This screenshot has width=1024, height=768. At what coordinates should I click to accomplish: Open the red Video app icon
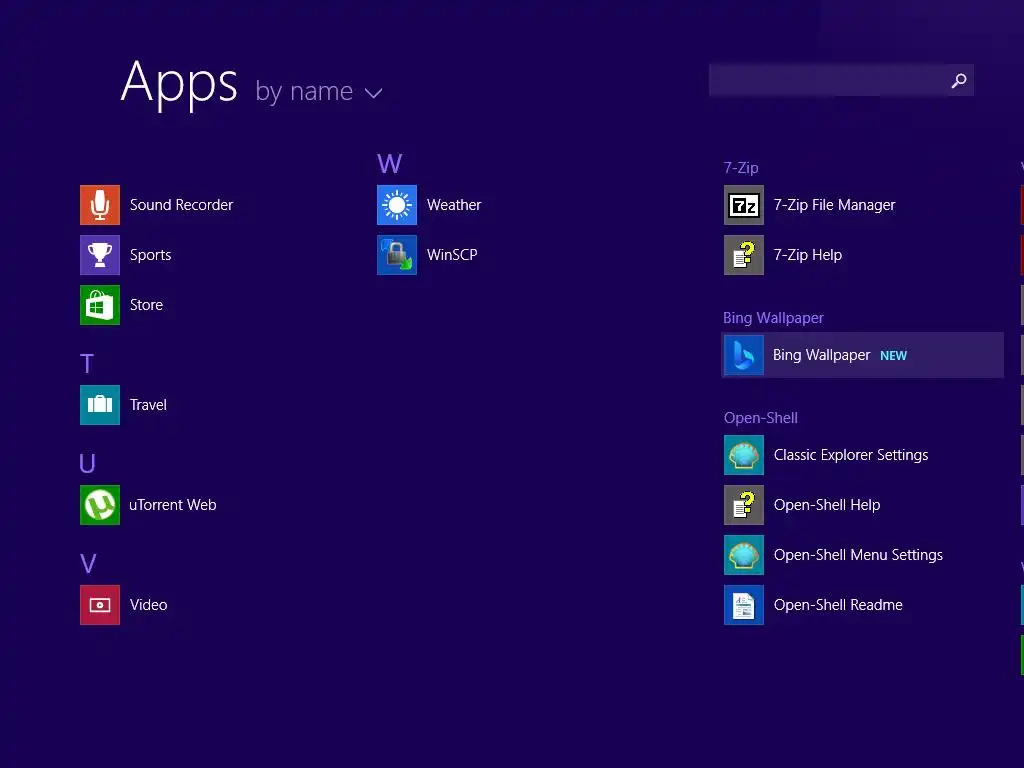(x=100, y=605)
